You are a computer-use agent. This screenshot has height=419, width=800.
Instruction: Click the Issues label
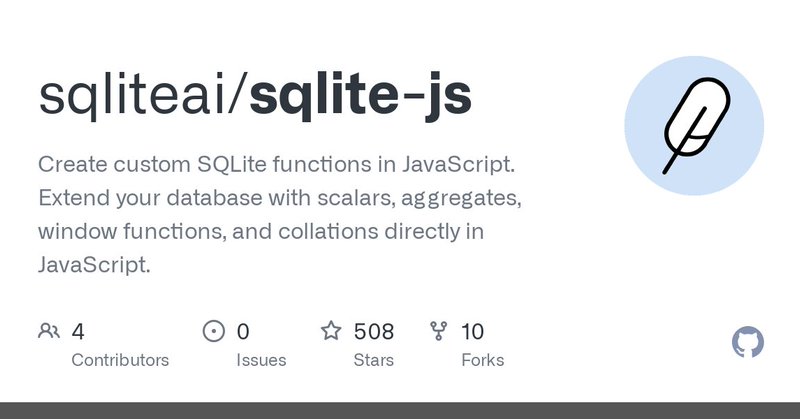(261, 360)
